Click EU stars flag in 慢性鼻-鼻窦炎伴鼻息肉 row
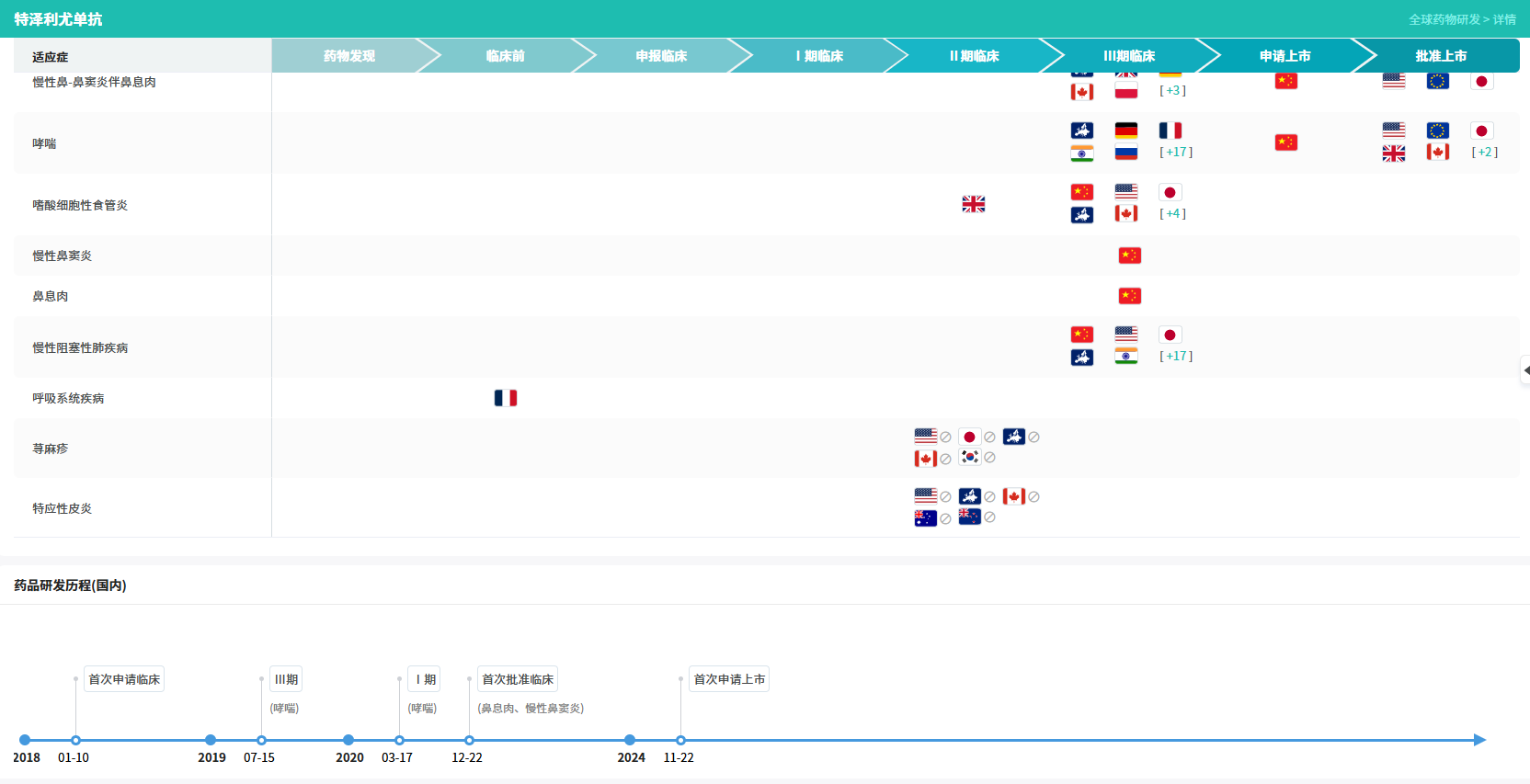Image resolution: width=1530 pixels, height=784 pixels. [x=1438, y=81]
